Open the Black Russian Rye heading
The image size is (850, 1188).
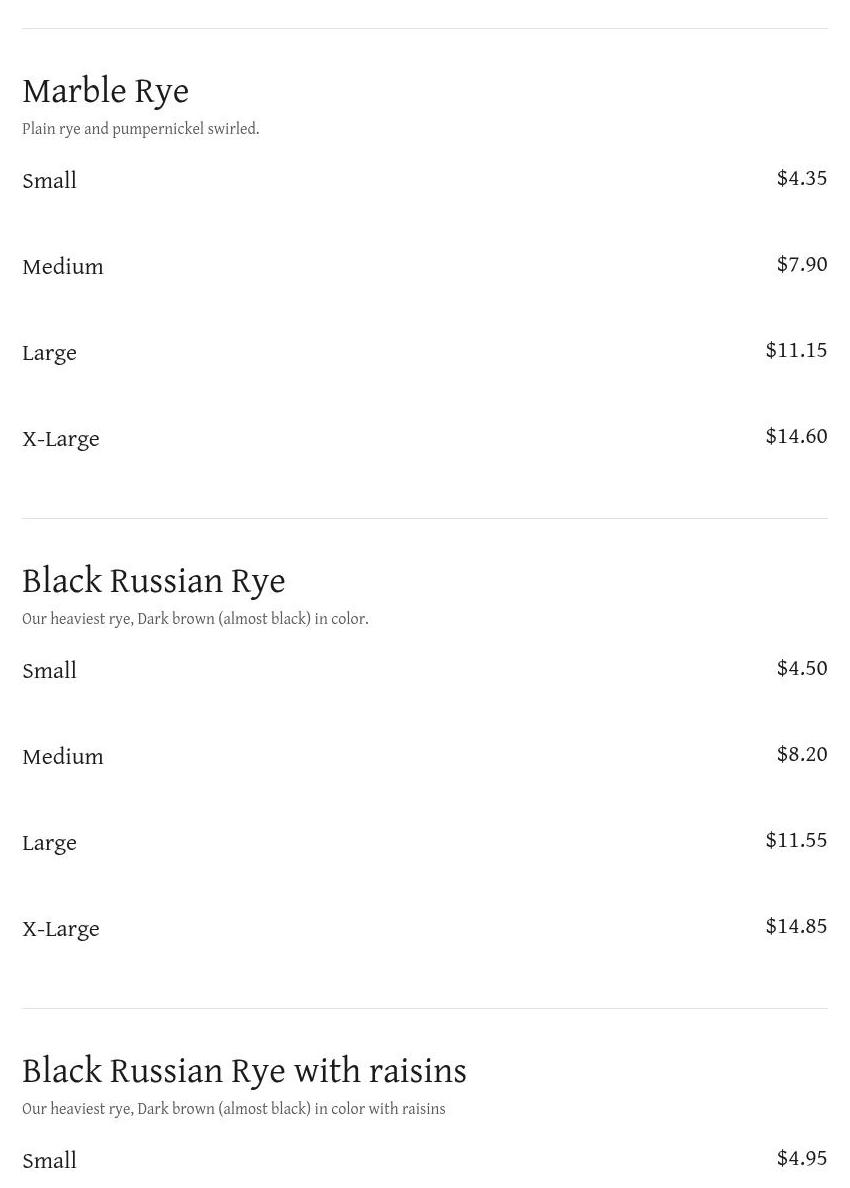[x=154, y=581]
